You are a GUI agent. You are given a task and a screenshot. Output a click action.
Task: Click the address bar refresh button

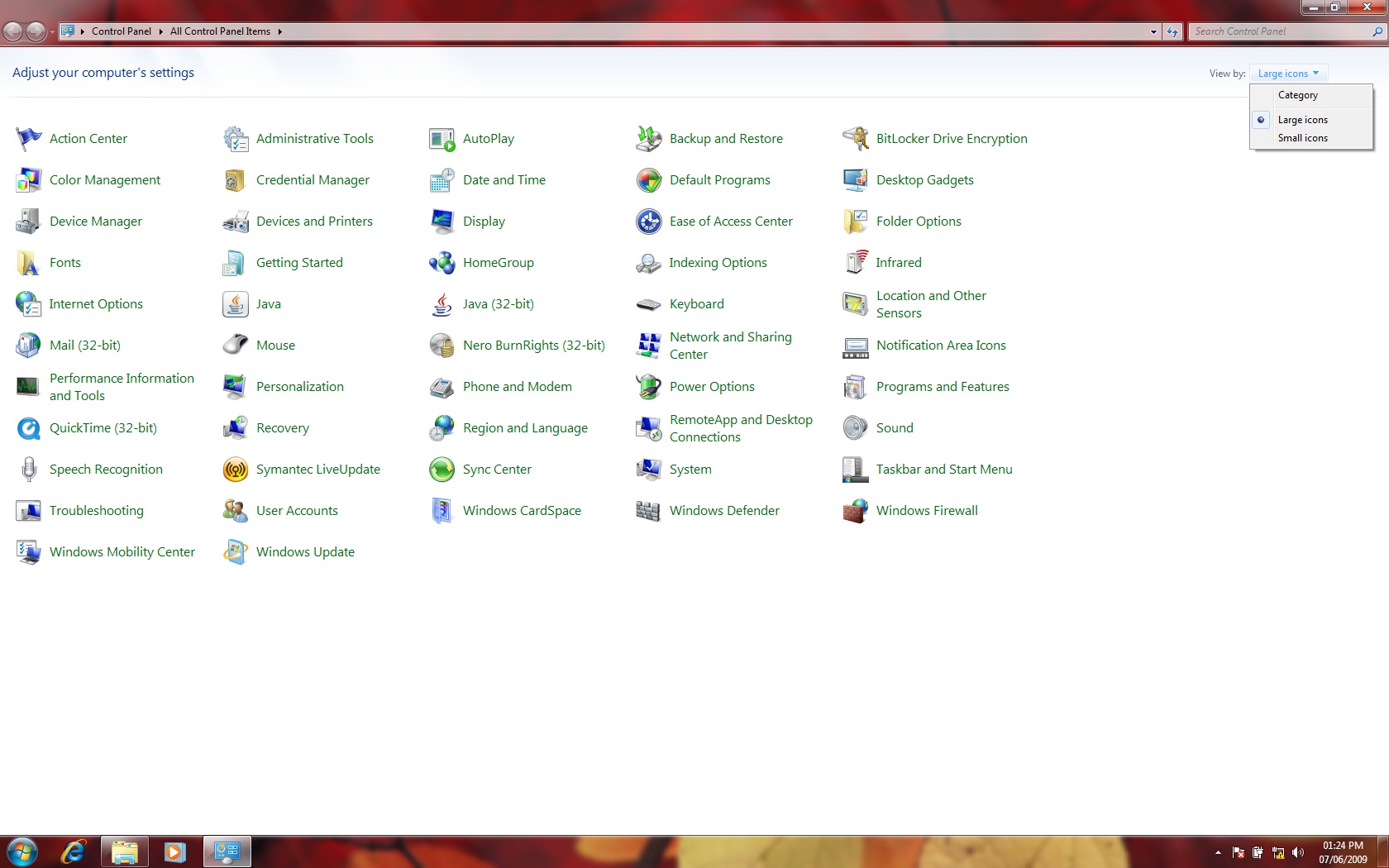tap(1172, 31)
